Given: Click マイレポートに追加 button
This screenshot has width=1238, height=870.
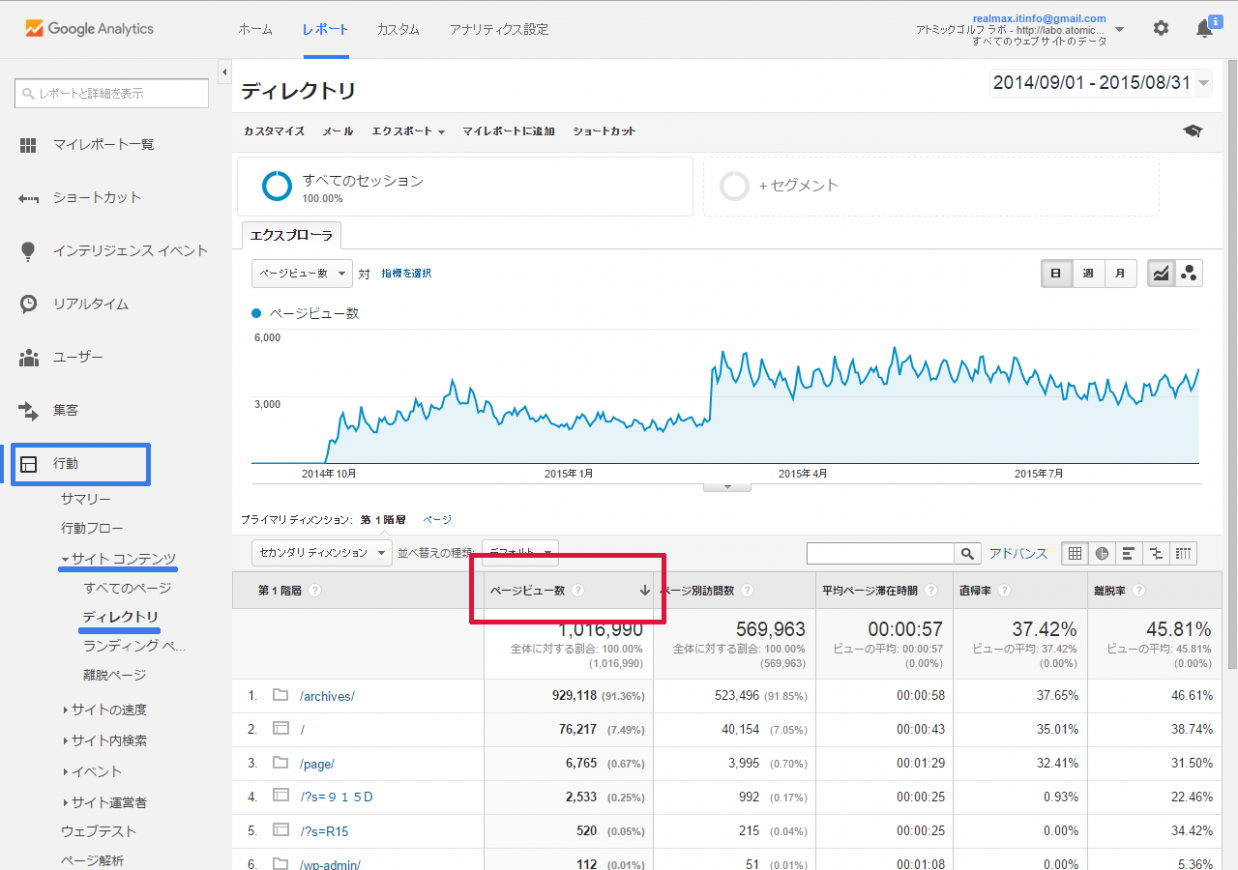Looking at the screenshot, I should [x=508, y=131].
